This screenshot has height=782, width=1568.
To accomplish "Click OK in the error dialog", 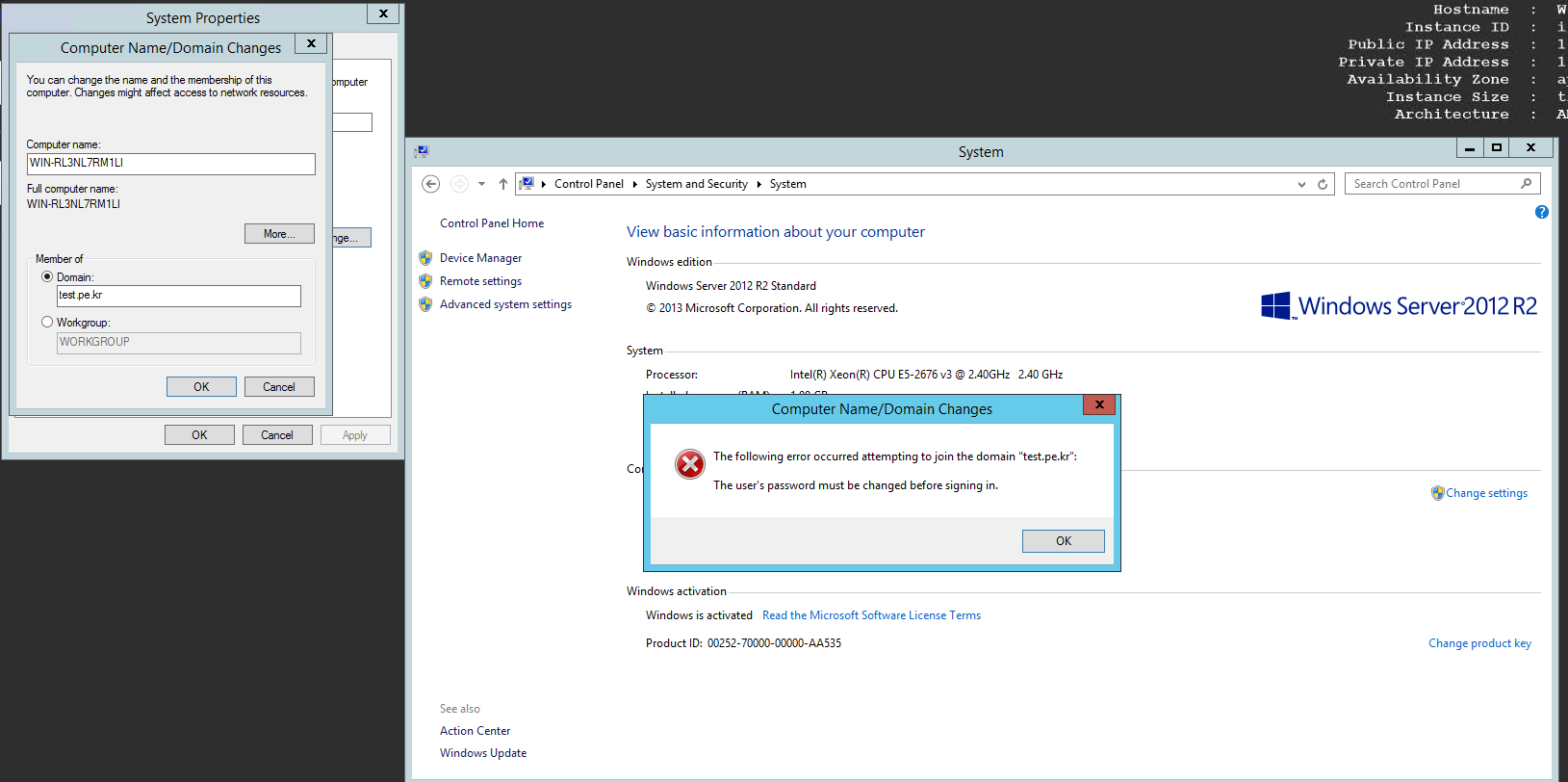I will click(1063, 541).
